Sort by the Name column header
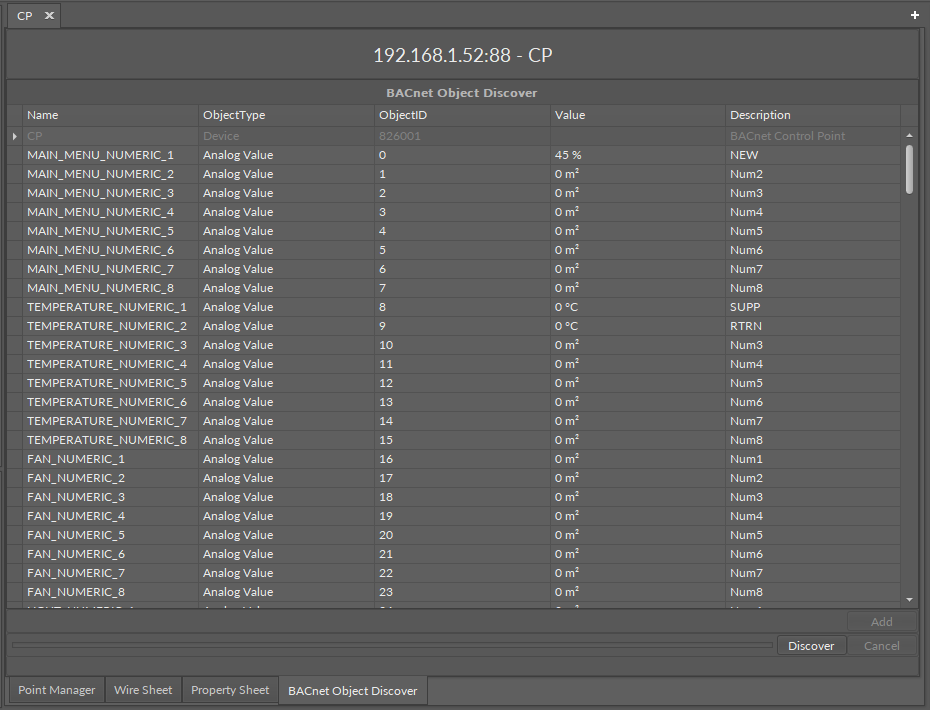This screenshot has height=710, width=930. coord(110,115)
